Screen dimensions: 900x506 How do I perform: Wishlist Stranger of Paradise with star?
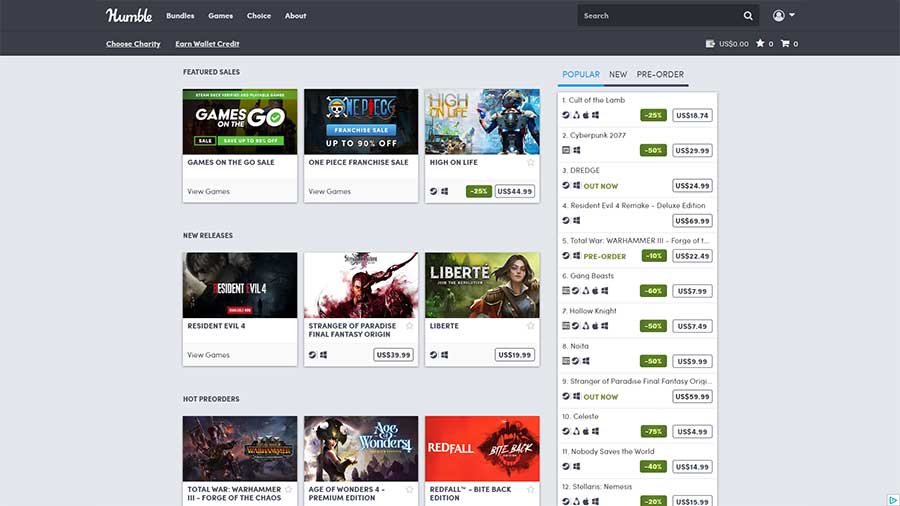click(409, 326)
